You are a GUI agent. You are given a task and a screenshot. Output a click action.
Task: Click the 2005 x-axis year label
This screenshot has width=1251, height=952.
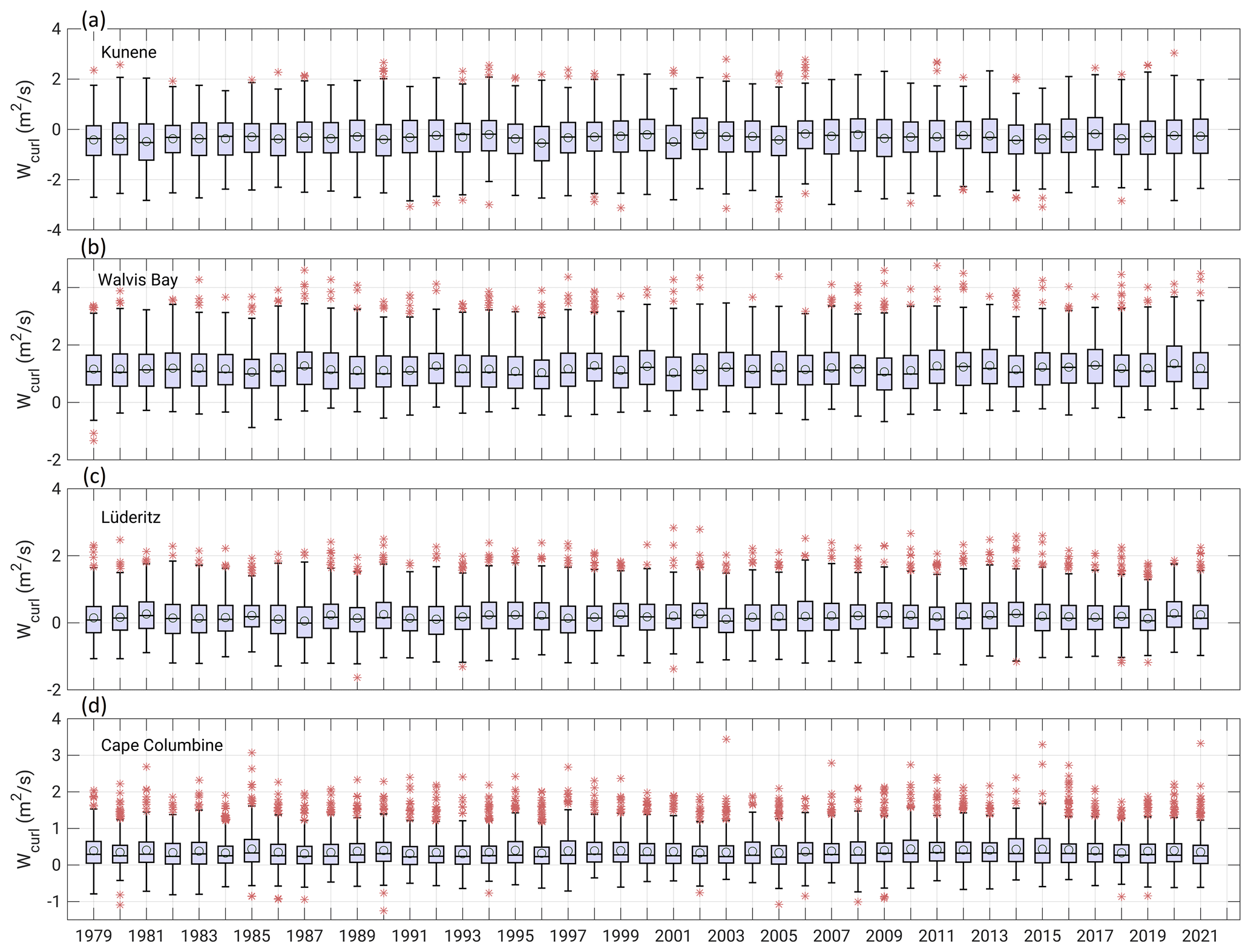pos(778,936)
